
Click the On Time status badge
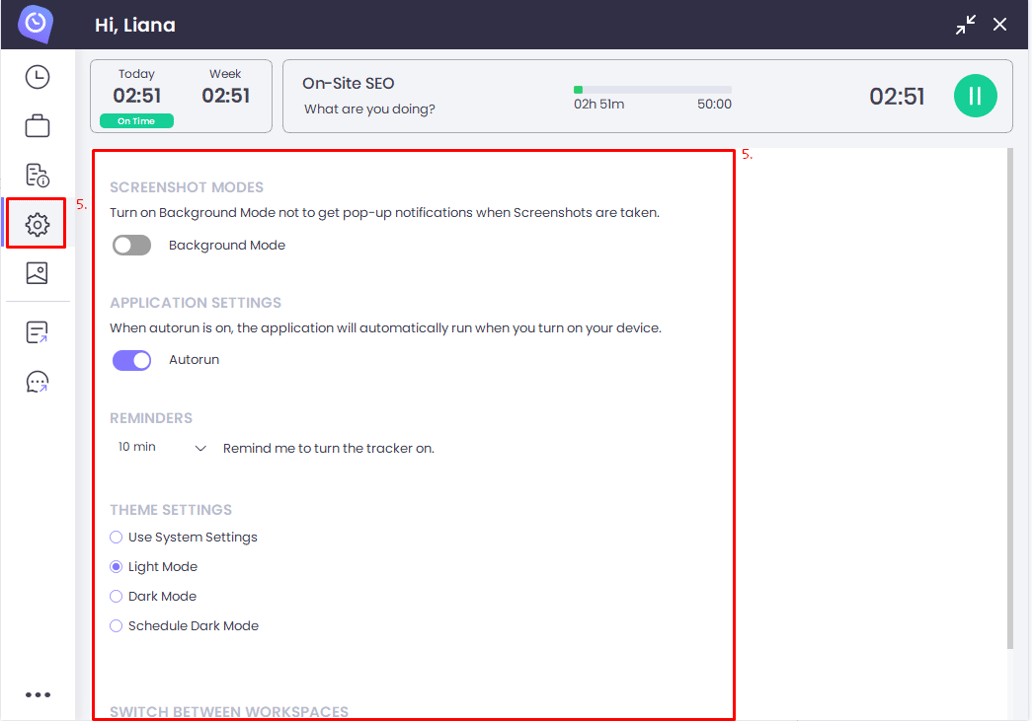tap(136, 120)
